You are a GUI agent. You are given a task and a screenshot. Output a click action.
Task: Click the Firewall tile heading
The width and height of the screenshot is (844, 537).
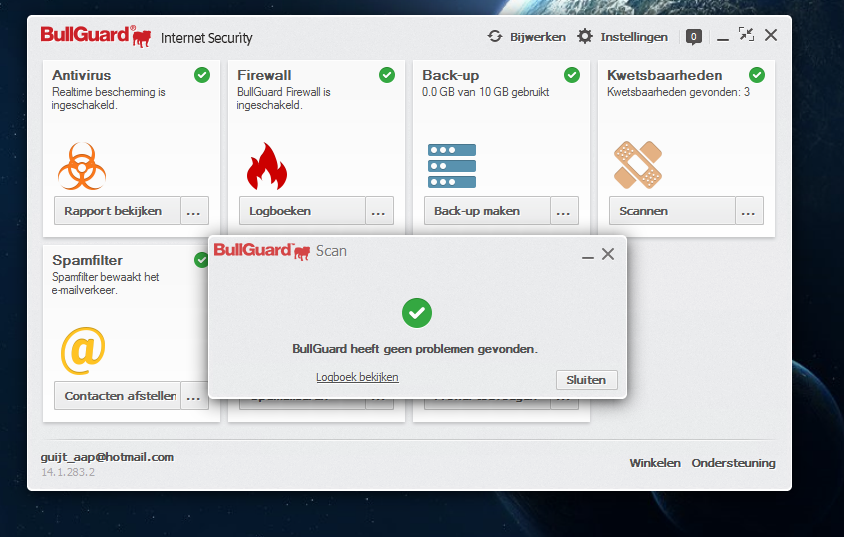(264, 75)
